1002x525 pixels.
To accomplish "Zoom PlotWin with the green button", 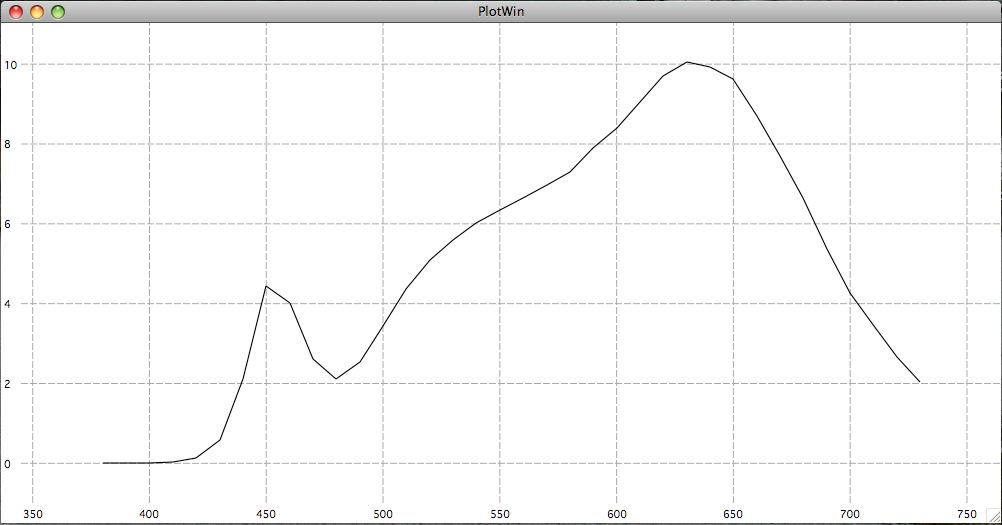I will click(58, 11).
